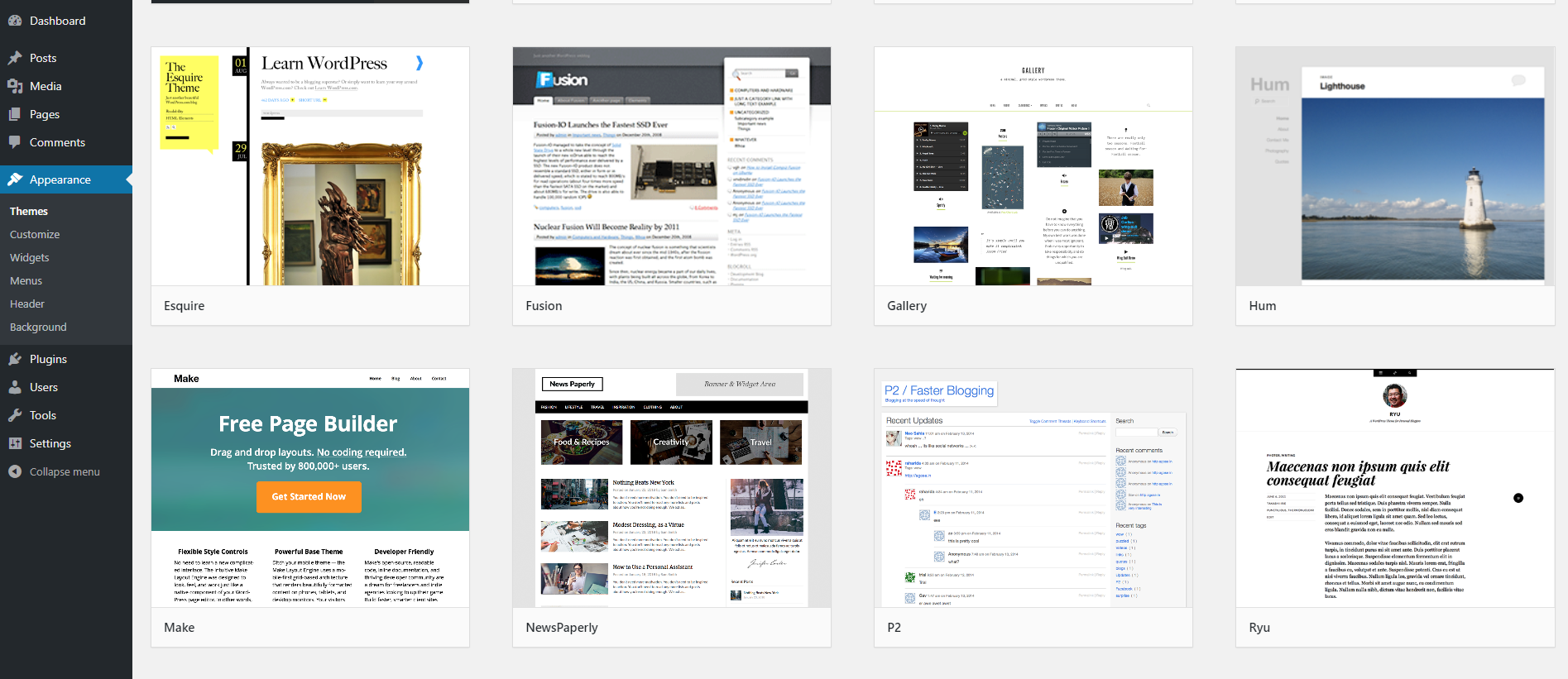The height and width of the screenshot is (679, 1568).
Task: Select the Background submenu item
Action: click(x=38, y=327)
